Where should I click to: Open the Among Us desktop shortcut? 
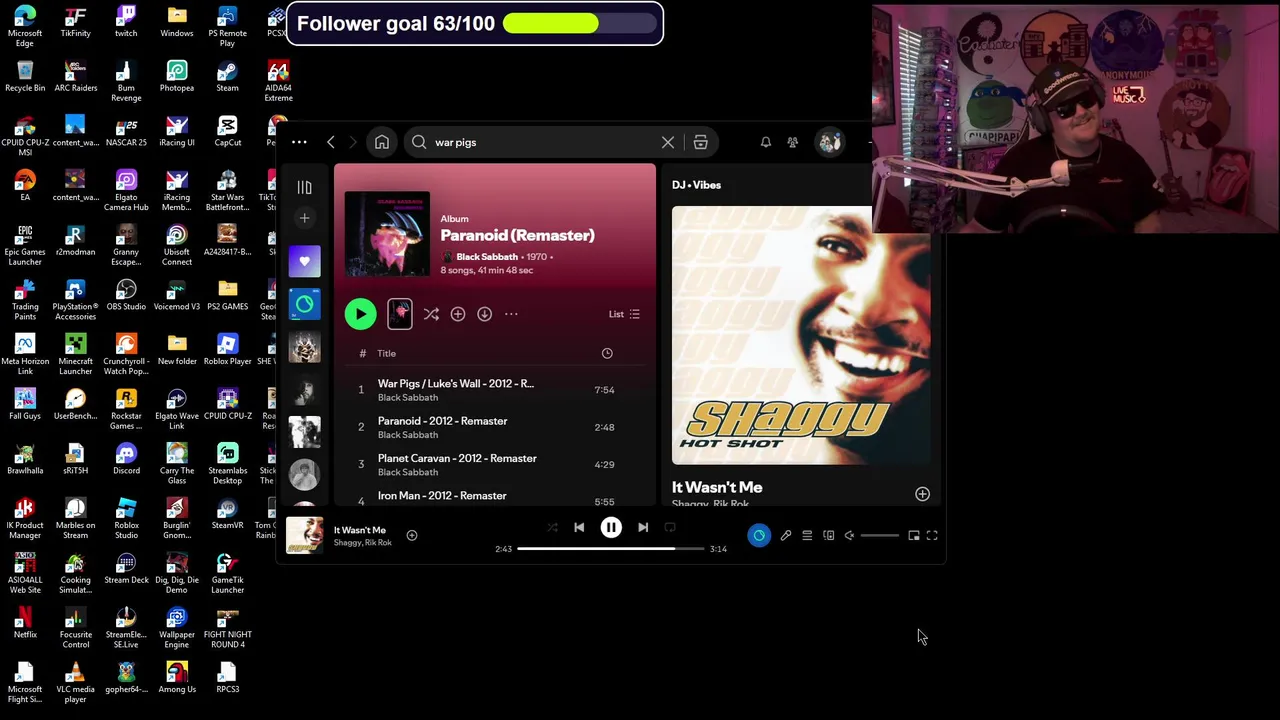[x=177, y=677]
